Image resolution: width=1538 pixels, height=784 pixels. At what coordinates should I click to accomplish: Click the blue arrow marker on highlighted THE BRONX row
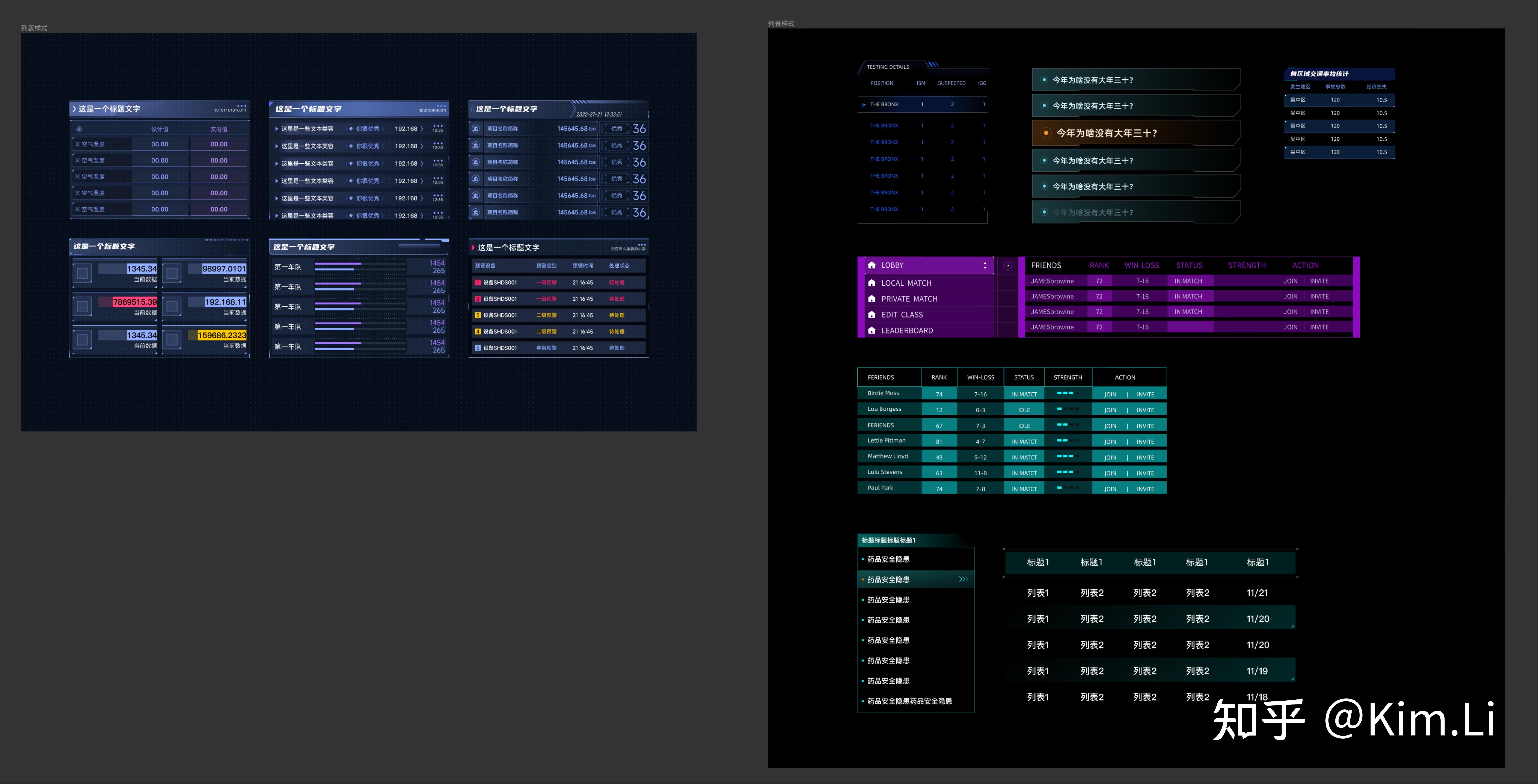pyautogui.click(x=864, y=105)
